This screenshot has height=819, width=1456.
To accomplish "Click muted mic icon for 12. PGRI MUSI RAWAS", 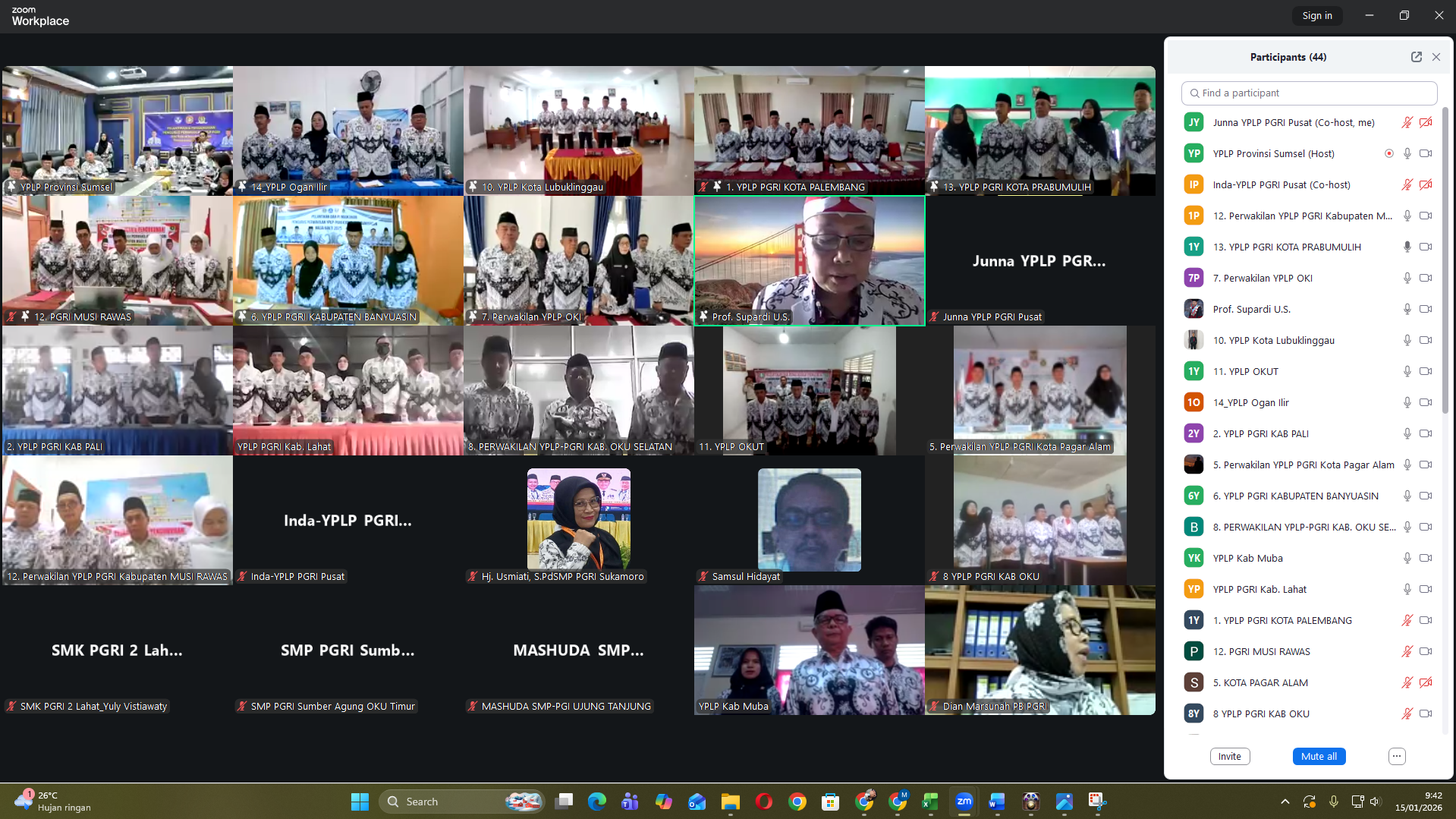I will pyautogui.click(x=1407, y=652).
